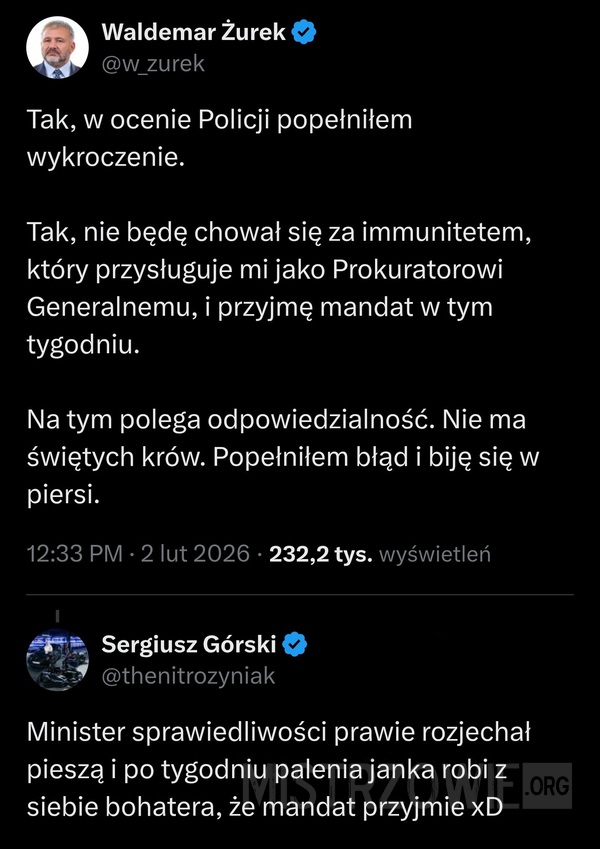Click verified badge next to Waldemar Żurek
Screen dimensions: 600x849
click(x=305, y=33)
